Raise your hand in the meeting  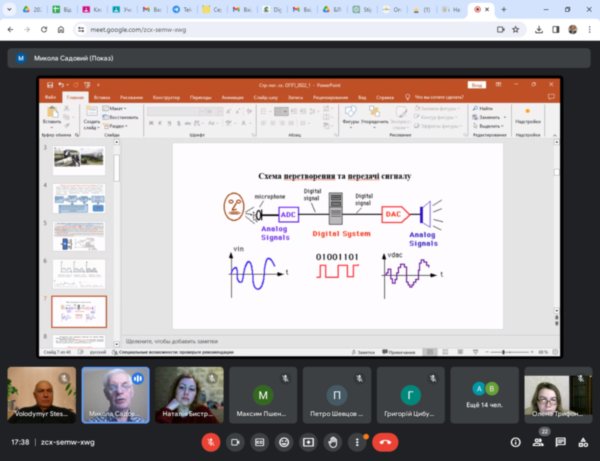(x=333, y=441)
